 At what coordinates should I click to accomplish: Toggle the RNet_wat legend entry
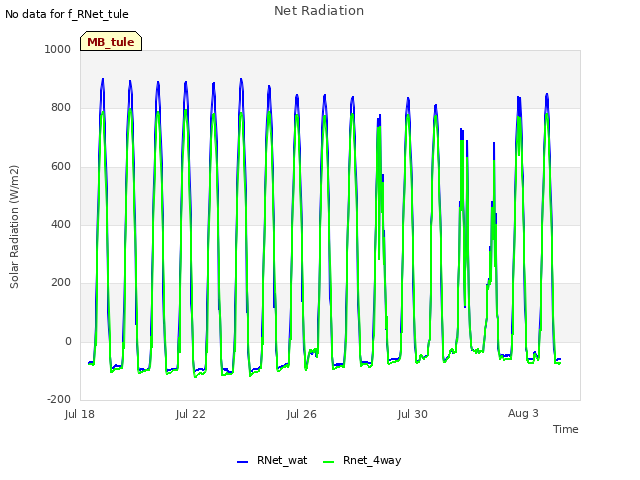tap(272, 460)
